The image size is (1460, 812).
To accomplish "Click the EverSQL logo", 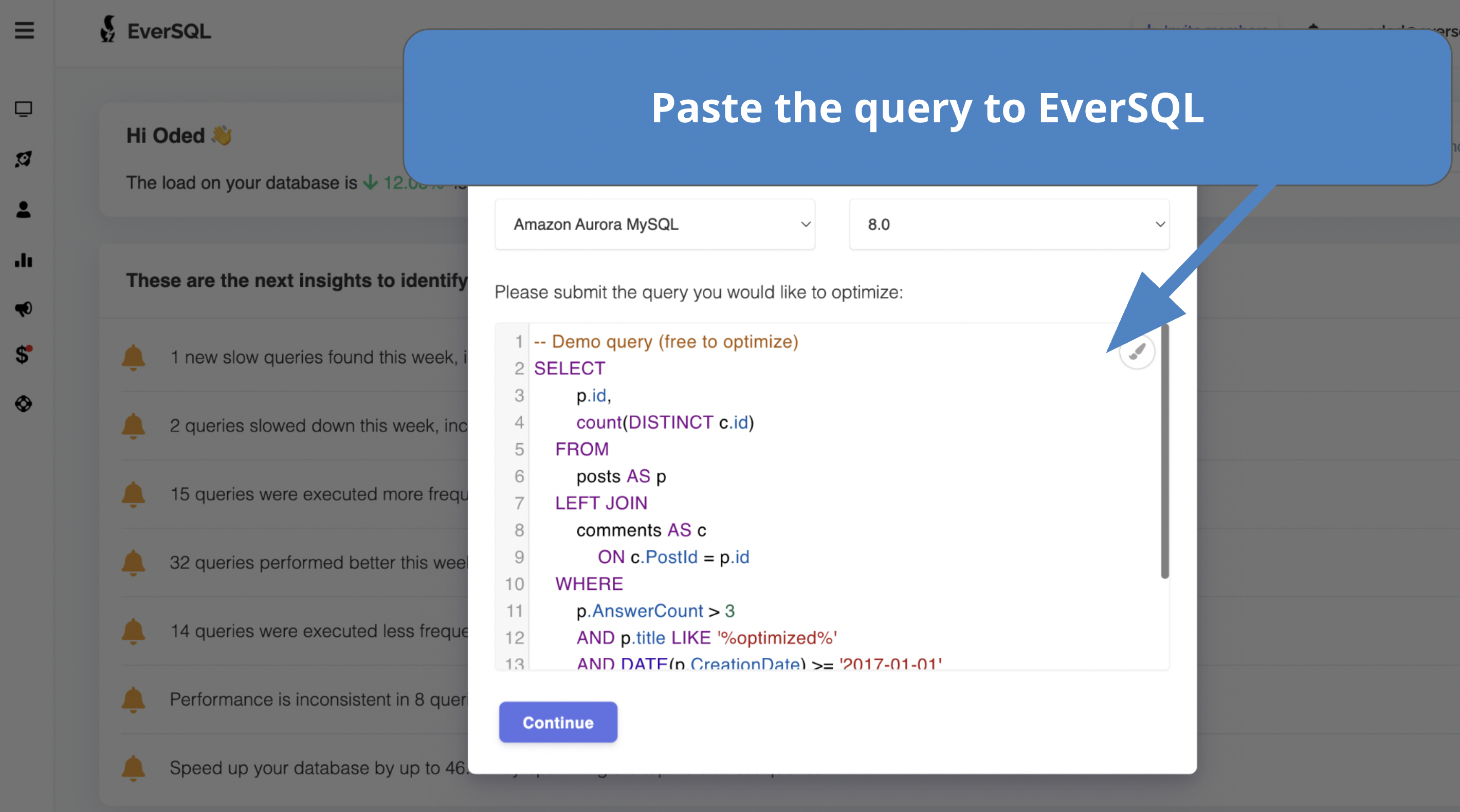I will point(155,30).
